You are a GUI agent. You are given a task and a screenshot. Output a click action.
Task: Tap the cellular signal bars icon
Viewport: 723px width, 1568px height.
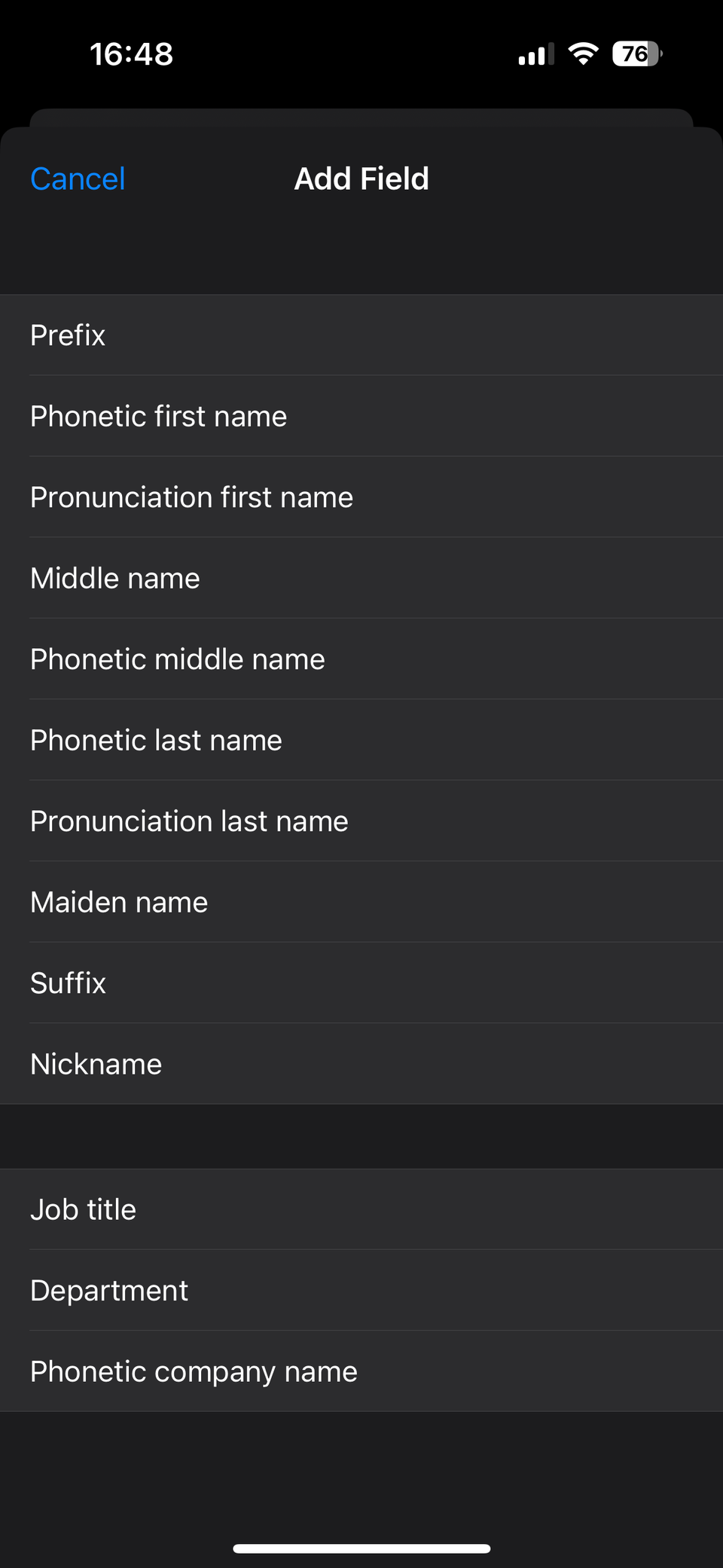pos(536,54)
